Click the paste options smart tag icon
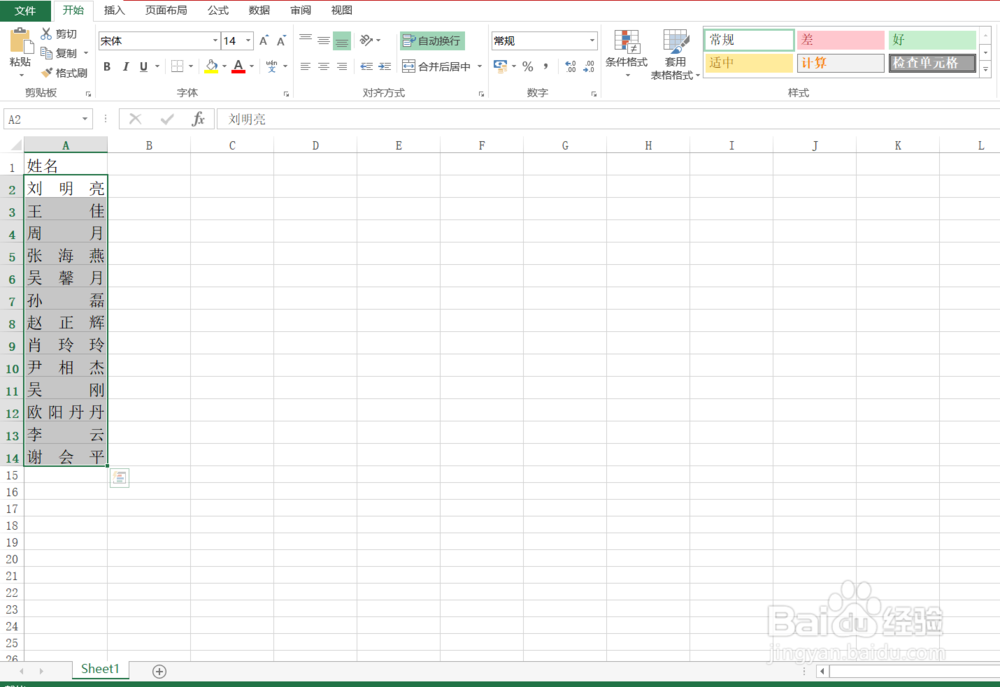 (119, 478)
